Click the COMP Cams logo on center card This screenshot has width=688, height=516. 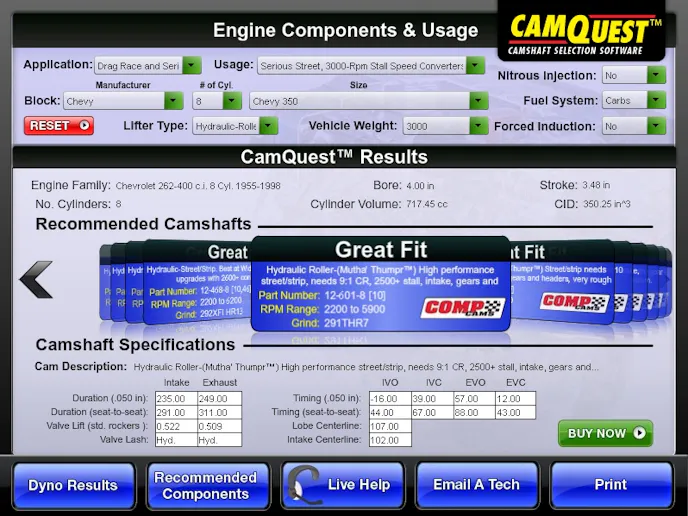point(464,307)
